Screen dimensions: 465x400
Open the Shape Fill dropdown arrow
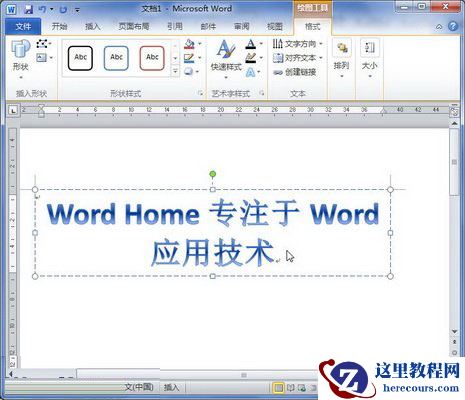coord(200,44)
